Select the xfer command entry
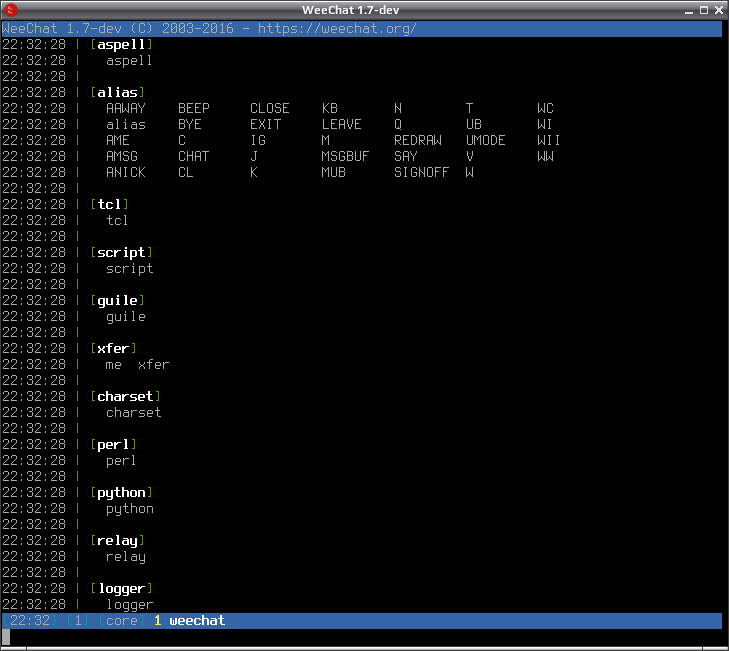The width and height of the screenshot is (729, 651). (x=153, y=365)
